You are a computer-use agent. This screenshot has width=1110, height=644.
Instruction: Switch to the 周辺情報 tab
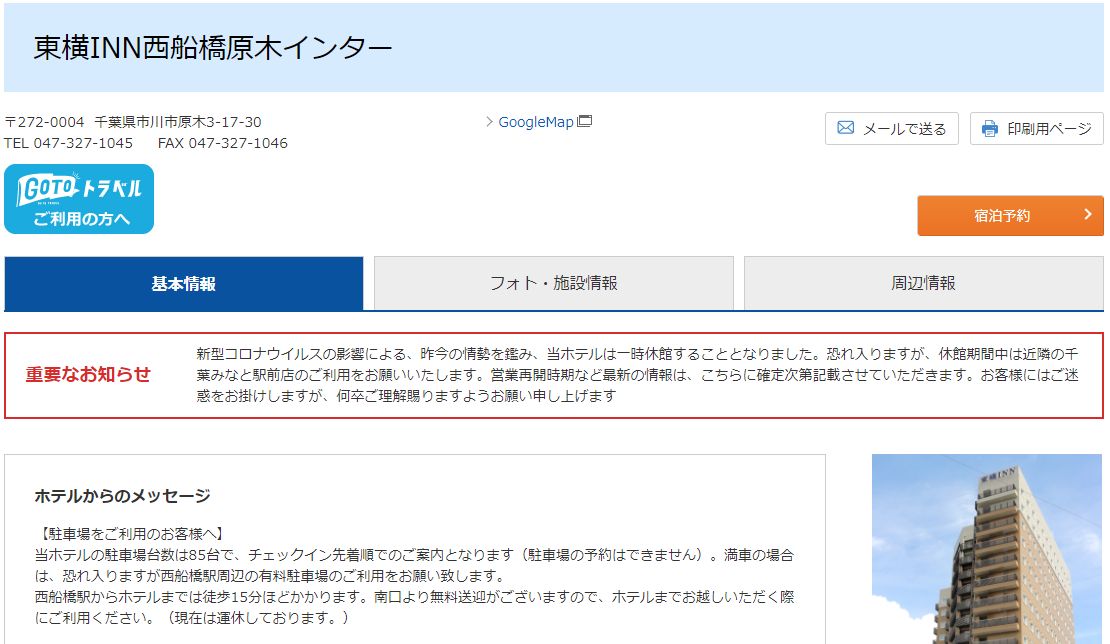tap(923, 283)
